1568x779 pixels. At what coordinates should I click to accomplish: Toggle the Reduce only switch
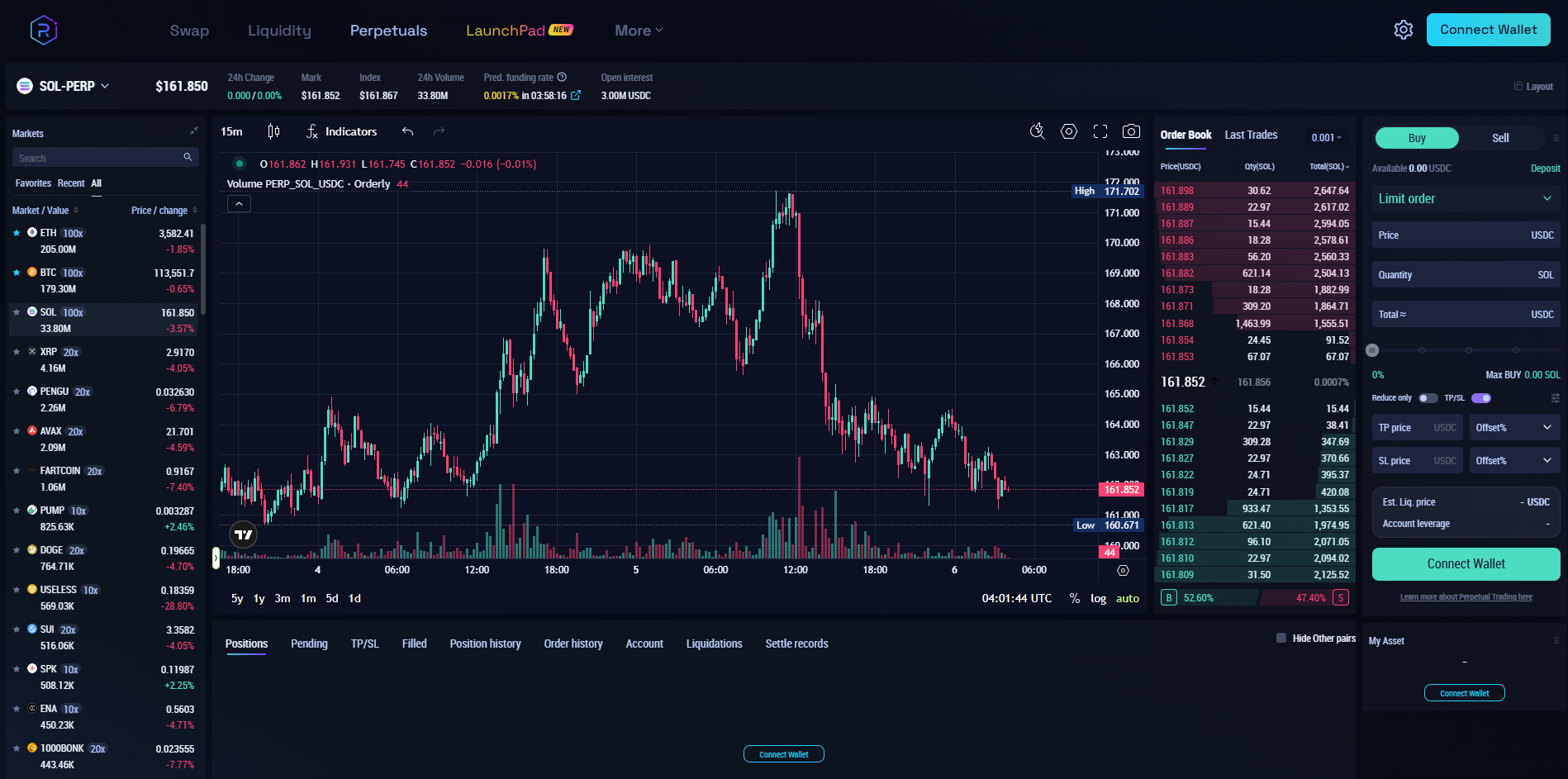coord(1428,398)
